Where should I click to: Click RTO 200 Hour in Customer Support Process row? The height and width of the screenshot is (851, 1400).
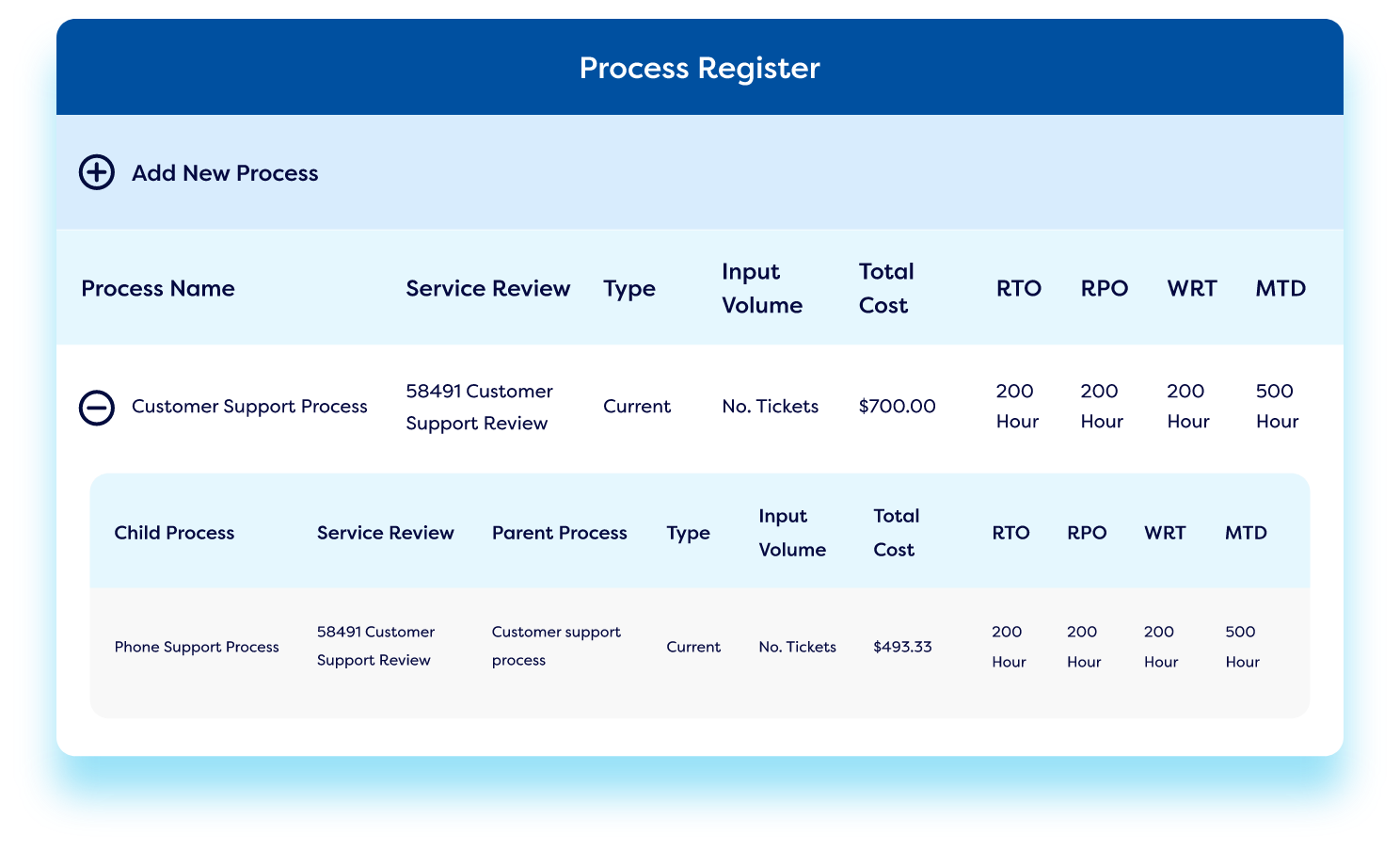pos(1017,406)
